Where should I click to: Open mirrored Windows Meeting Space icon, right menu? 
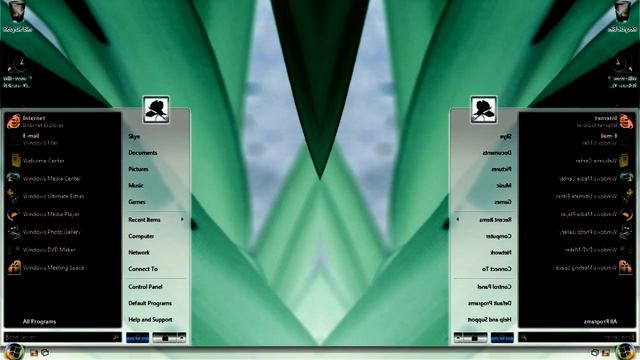coord(625,268)
